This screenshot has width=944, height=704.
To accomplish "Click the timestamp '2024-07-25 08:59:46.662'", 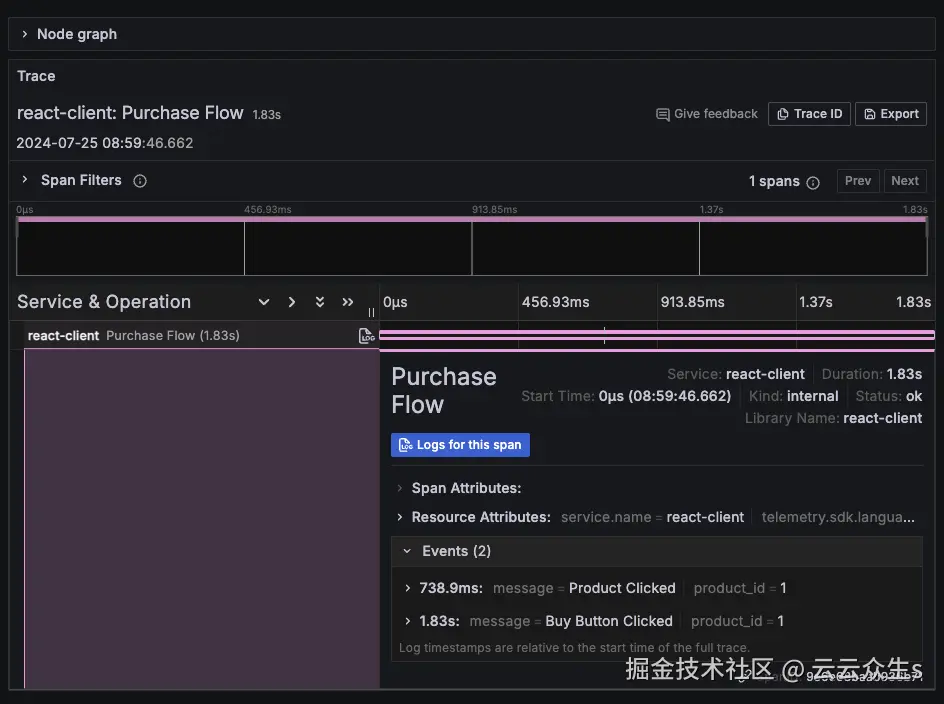I will 105,143.
